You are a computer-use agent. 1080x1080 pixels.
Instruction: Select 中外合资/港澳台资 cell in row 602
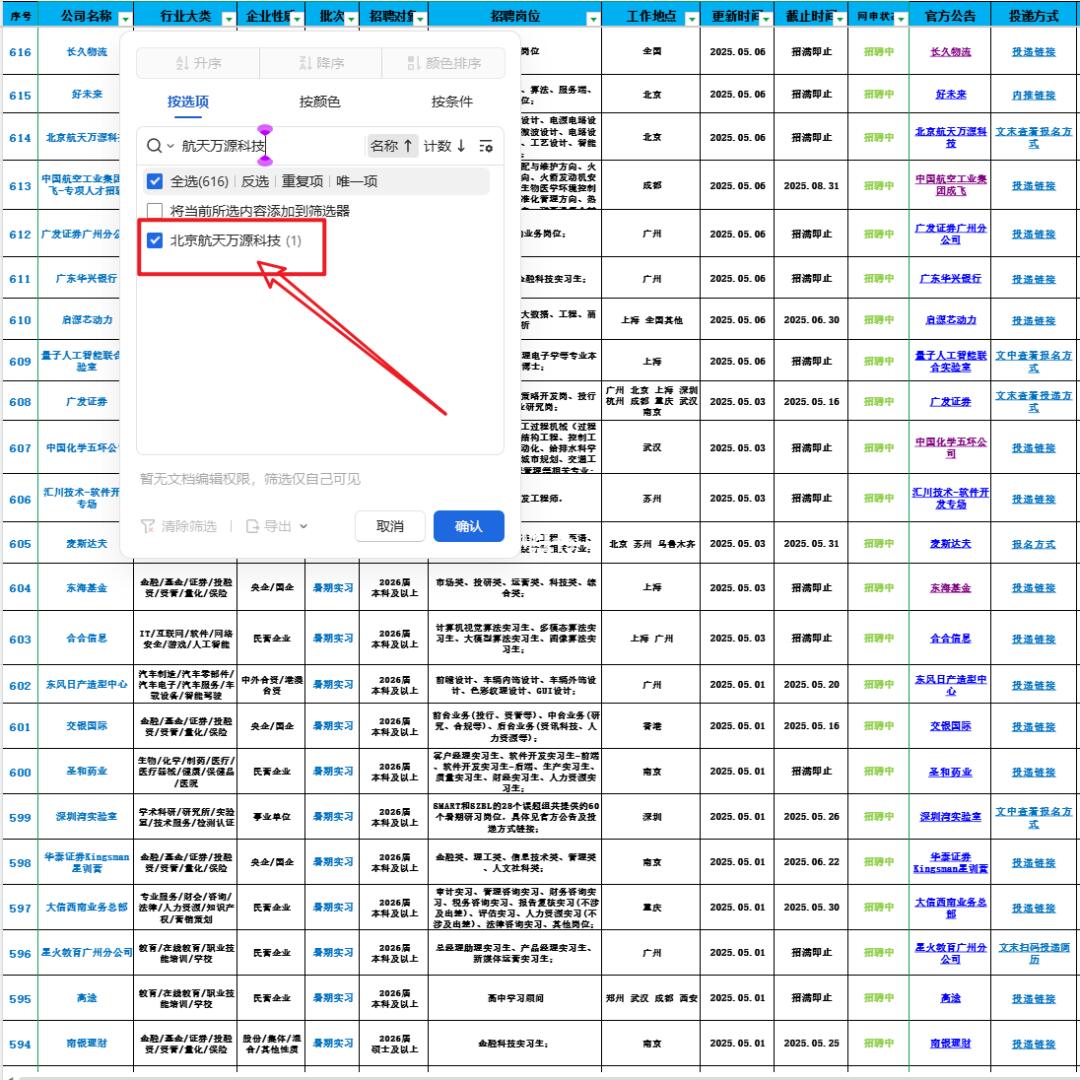[271, 685]
